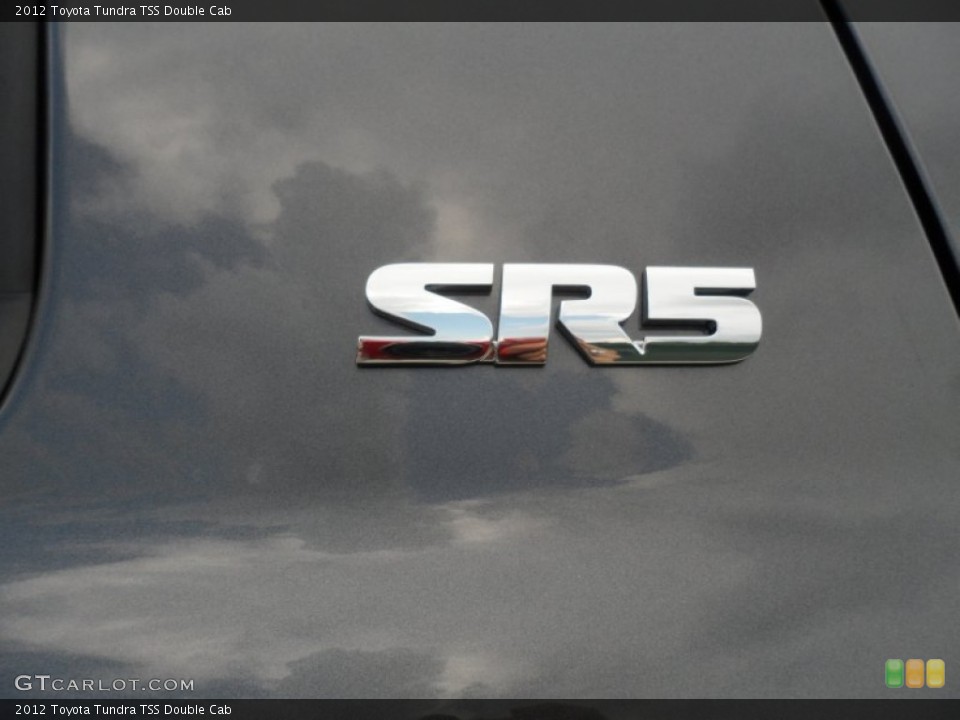This screenshot has height=720, width=960.
Task: Click the bottom caption "2012 Toyota Tundra TSS Double Cab"
Action: tap(123, 710)
